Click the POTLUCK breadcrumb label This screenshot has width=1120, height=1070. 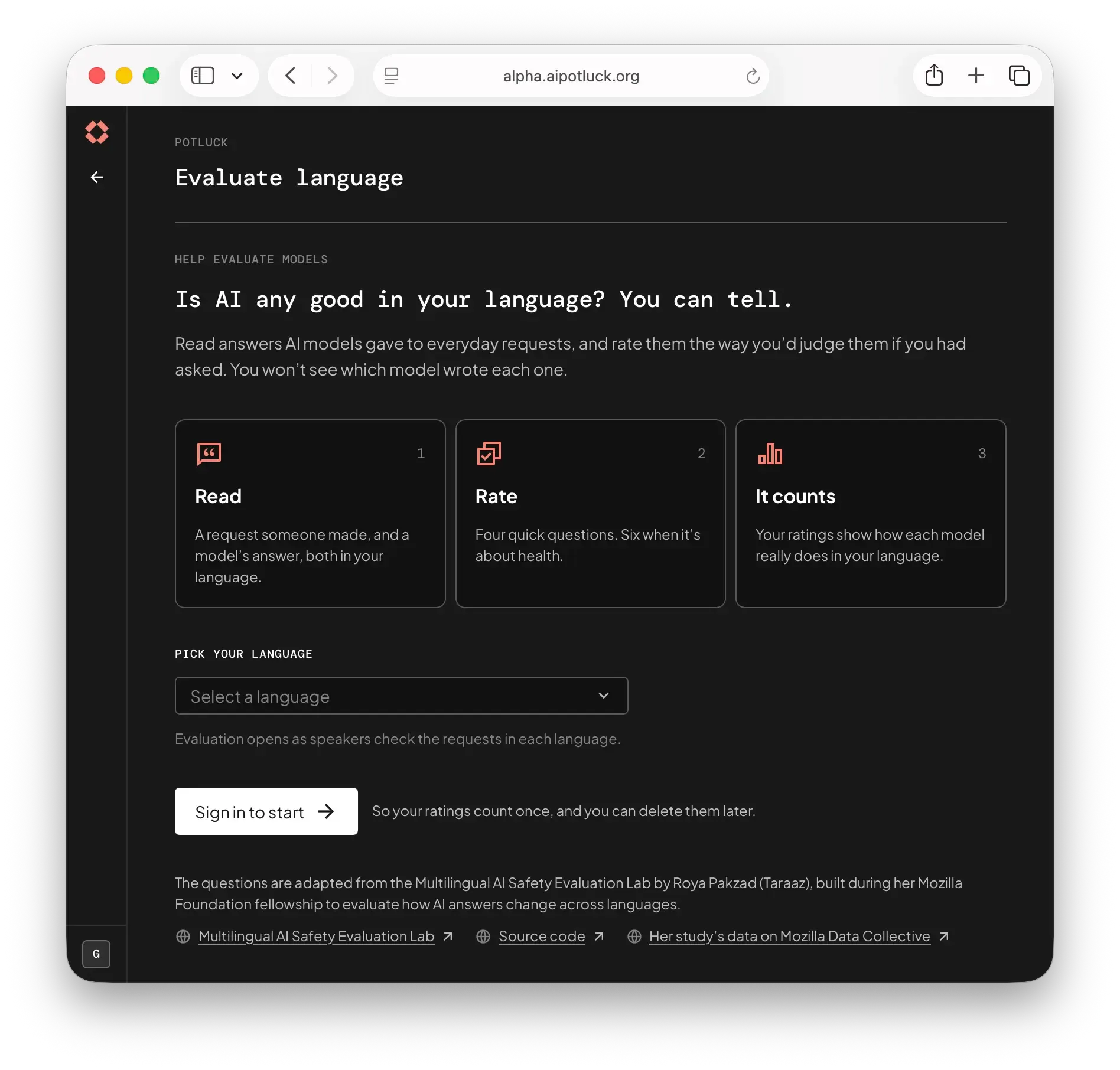pos(201,142)
